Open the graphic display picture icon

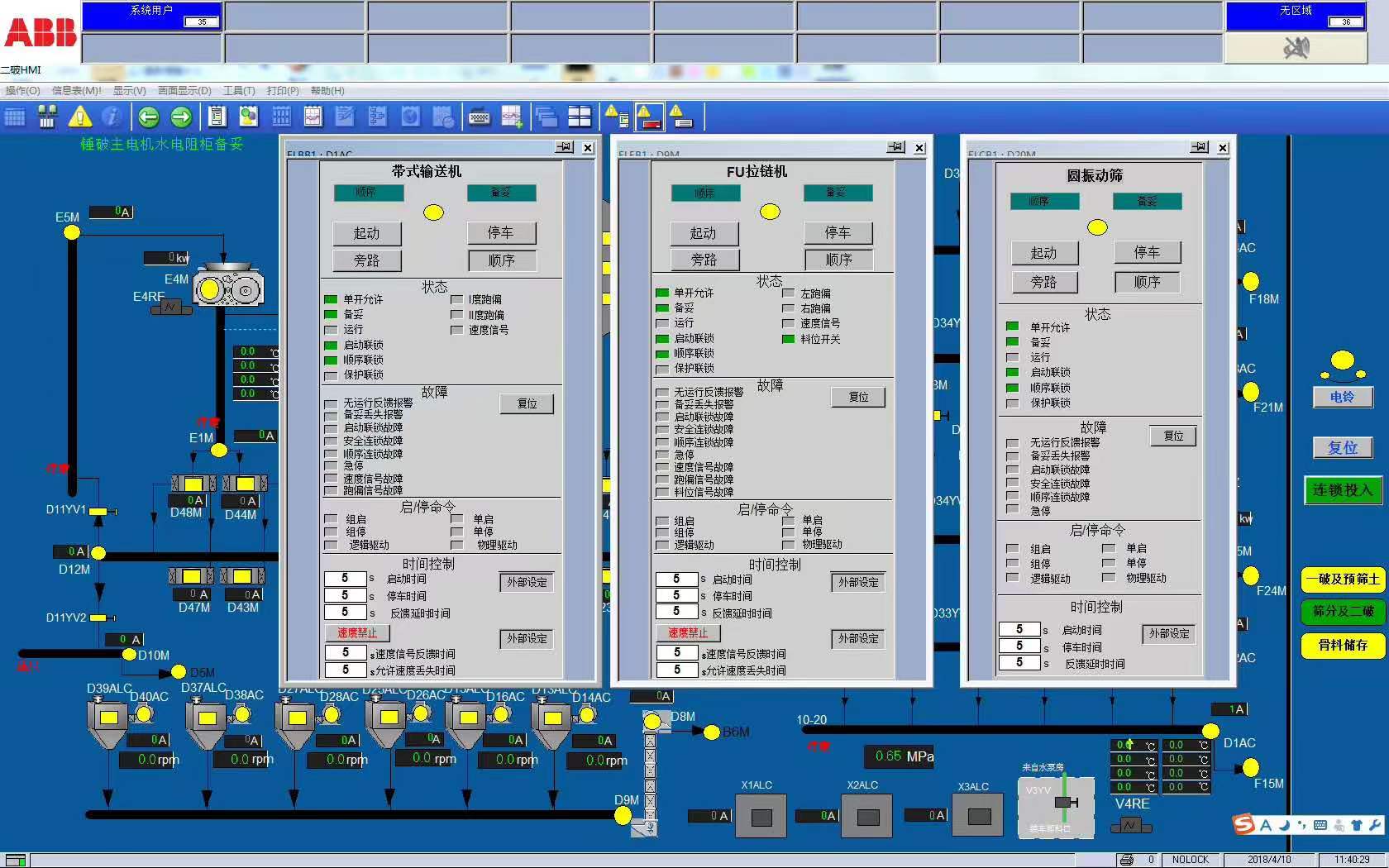tap(247, 117)
